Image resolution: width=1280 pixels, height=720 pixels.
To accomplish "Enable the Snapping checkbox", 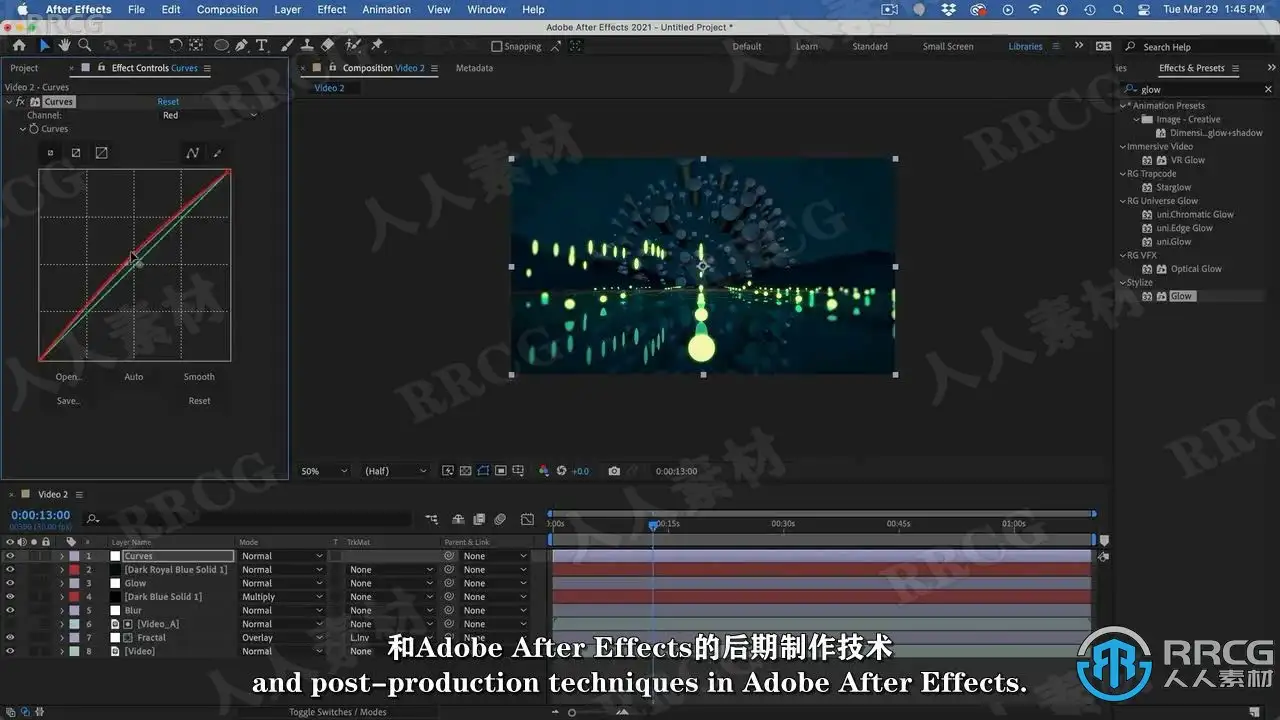I will pos(496,46).
